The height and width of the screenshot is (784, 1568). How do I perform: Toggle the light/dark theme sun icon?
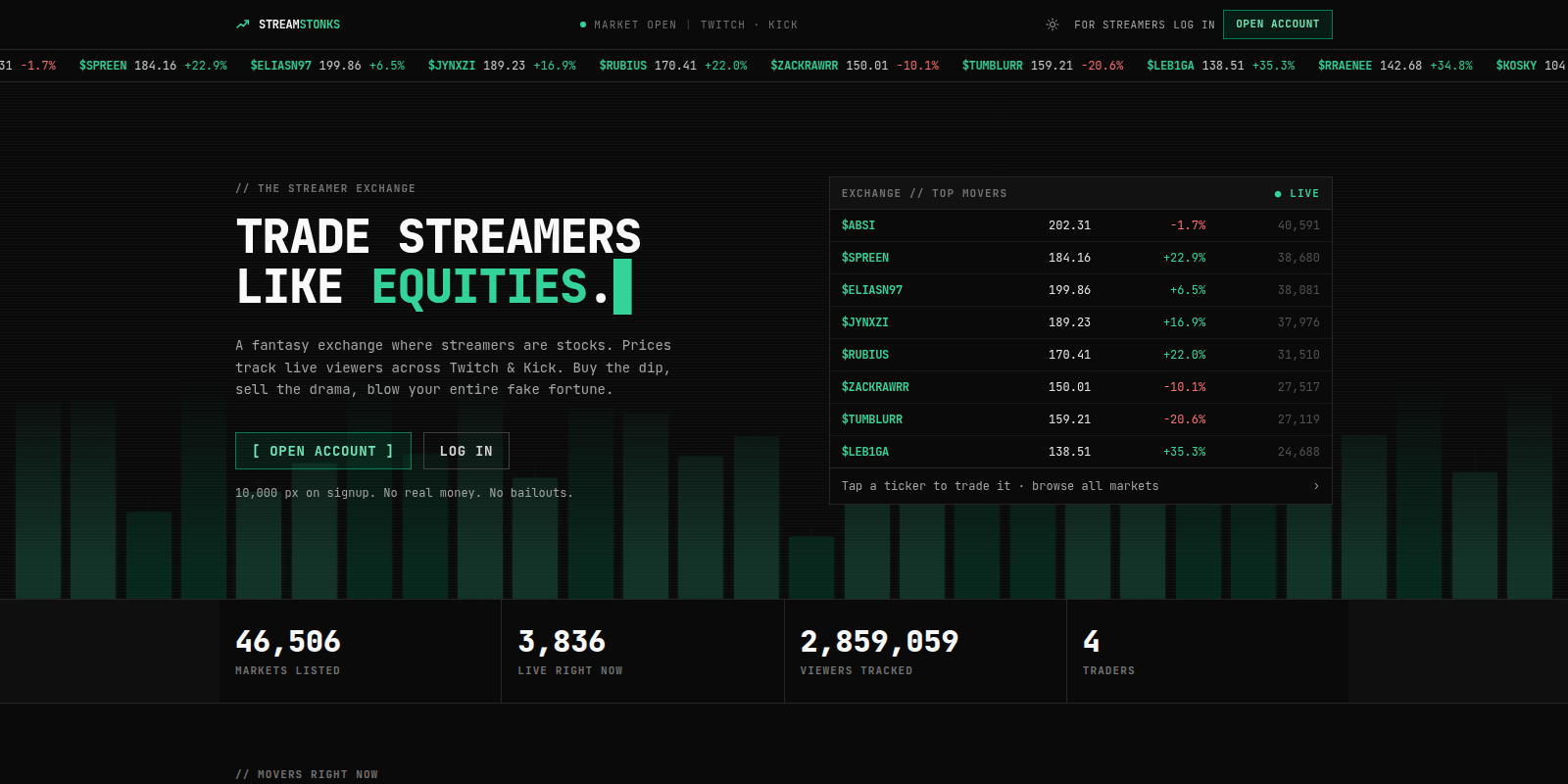coord(1053,24)
